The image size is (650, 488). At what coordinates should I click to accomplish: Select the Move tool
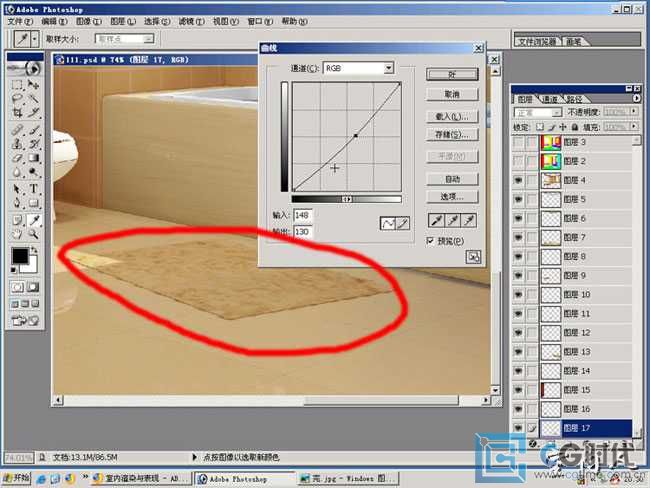tap(33, 85)
